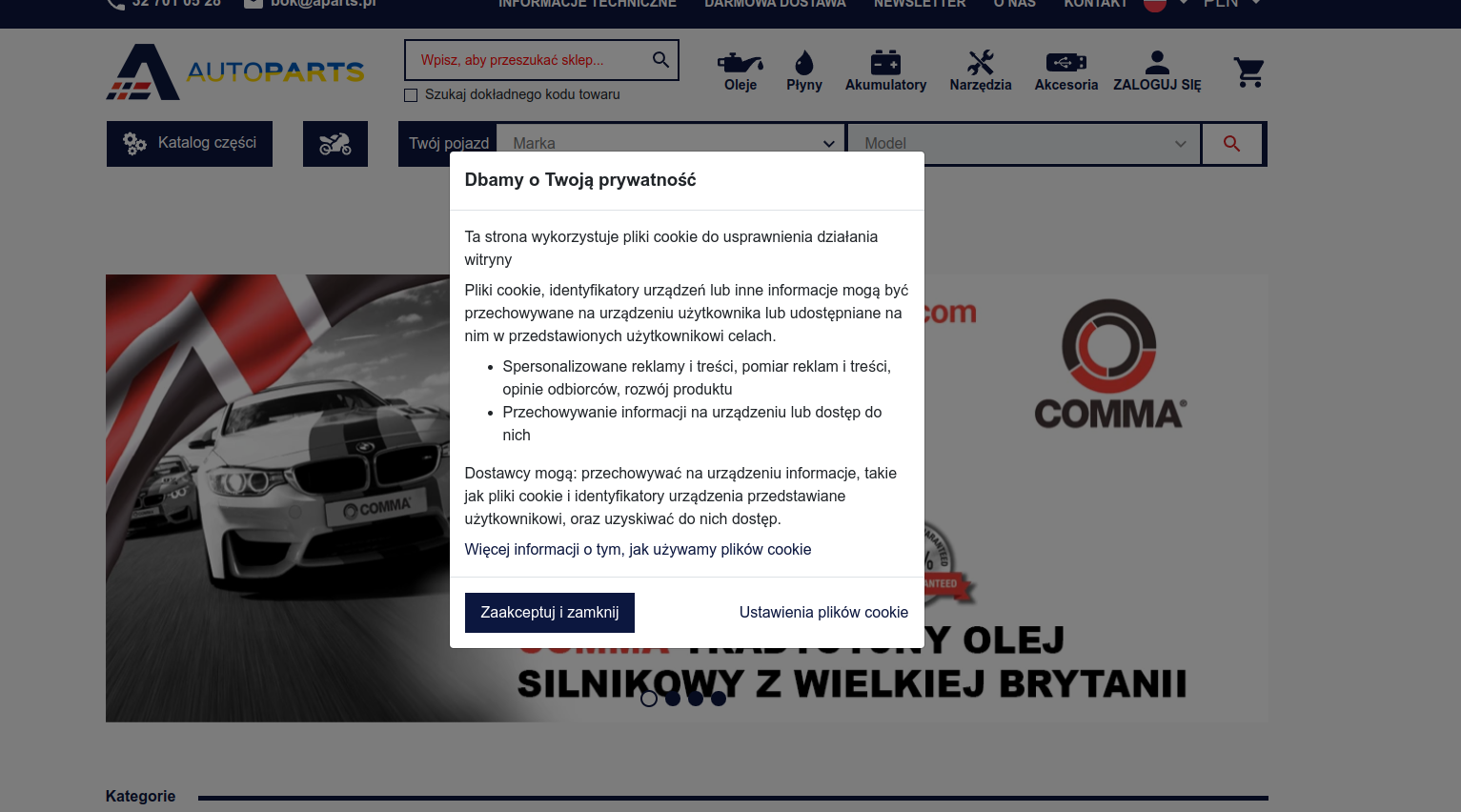The width and height of the screenshot is (1461, 812).
Task: Select the first banner carousel dot
Action: coord(649,699)
